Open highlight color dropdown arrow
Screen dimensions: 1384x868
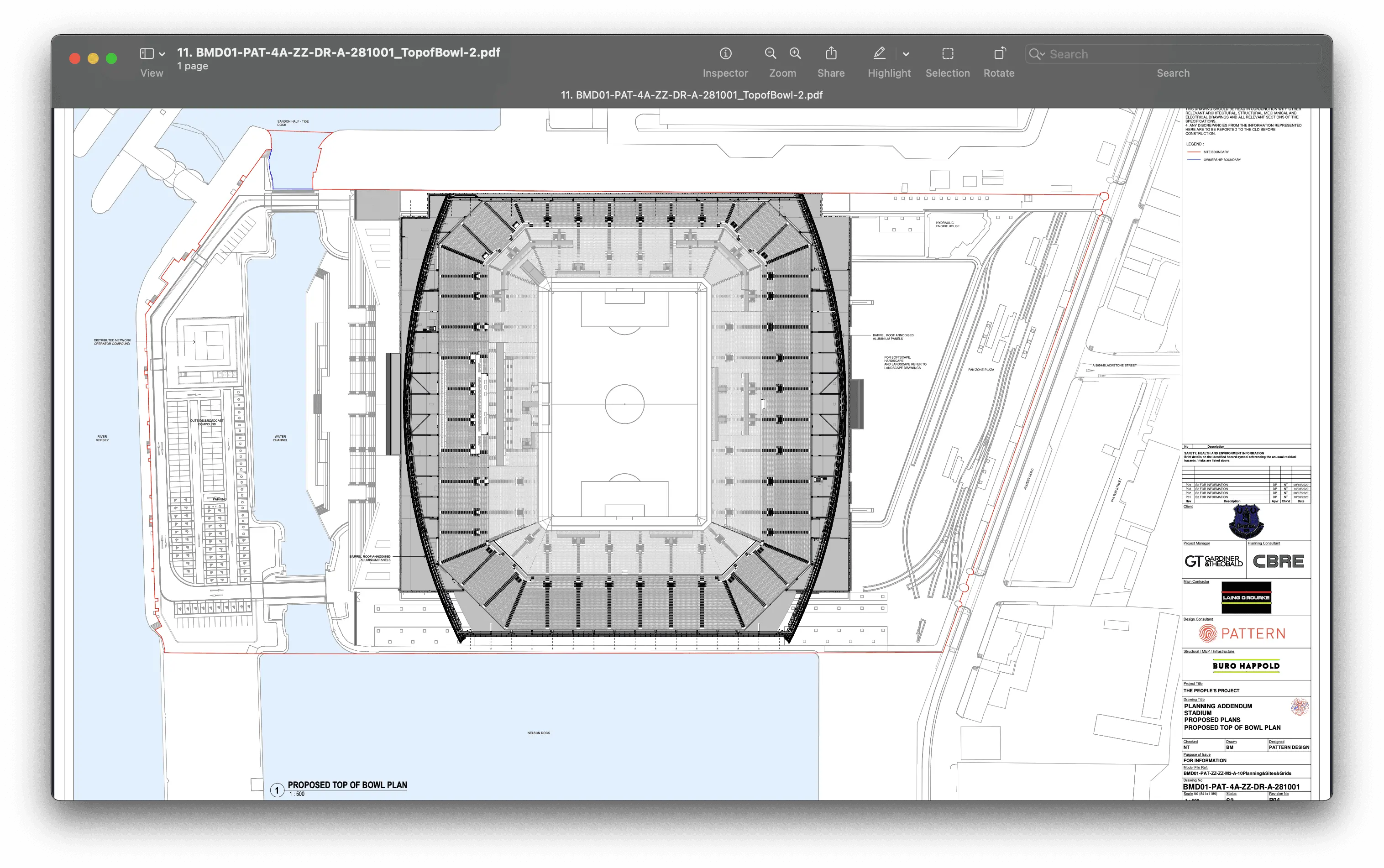pyautogui.click(x=906, y=54)
